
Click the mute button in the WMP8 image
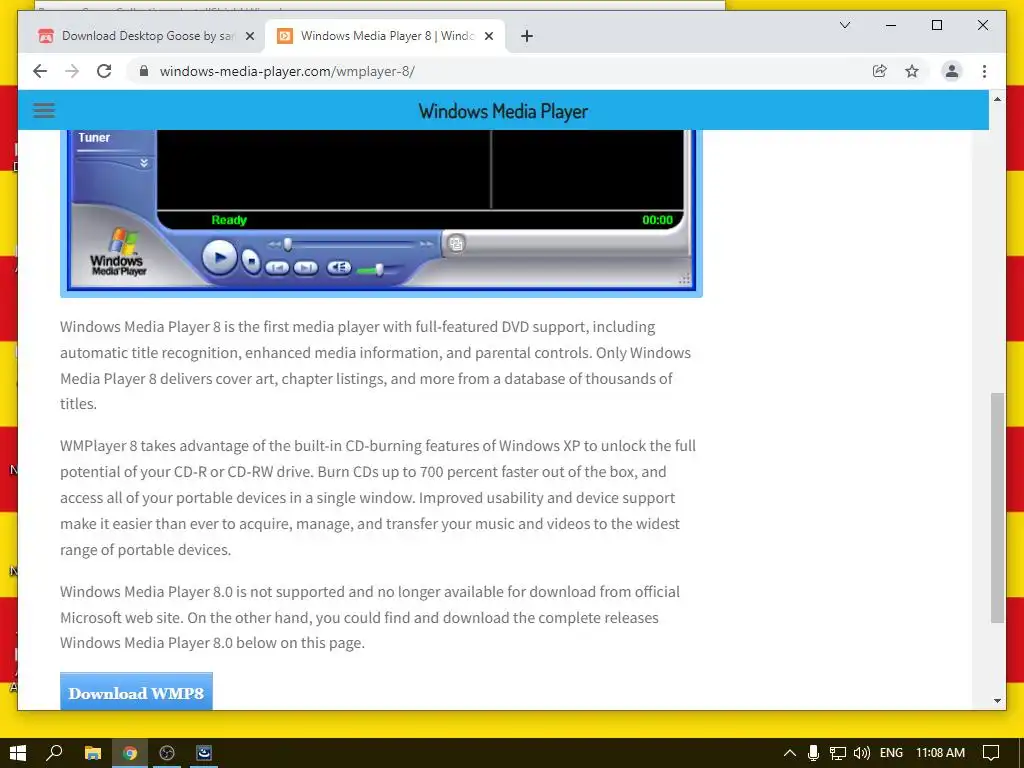[x=338, y=267]
